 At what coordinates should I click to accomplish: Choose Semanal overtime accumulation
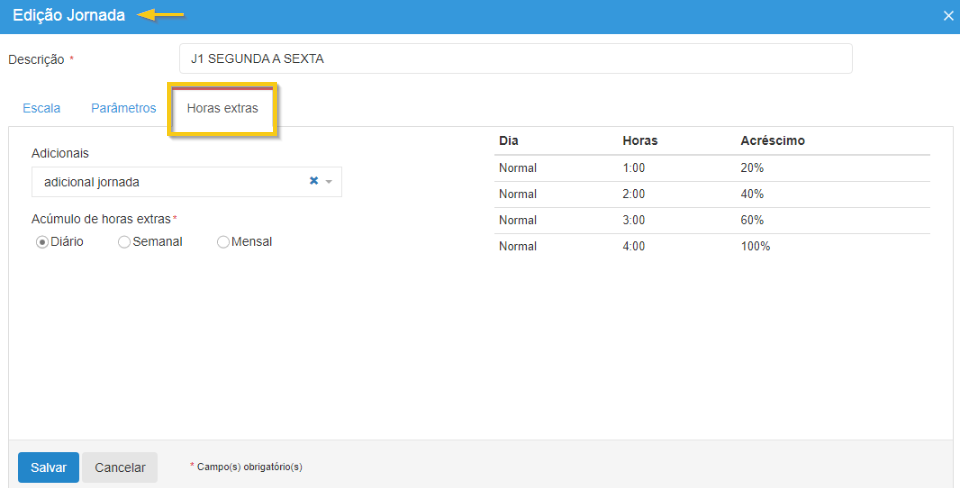[x=125, y=242]
